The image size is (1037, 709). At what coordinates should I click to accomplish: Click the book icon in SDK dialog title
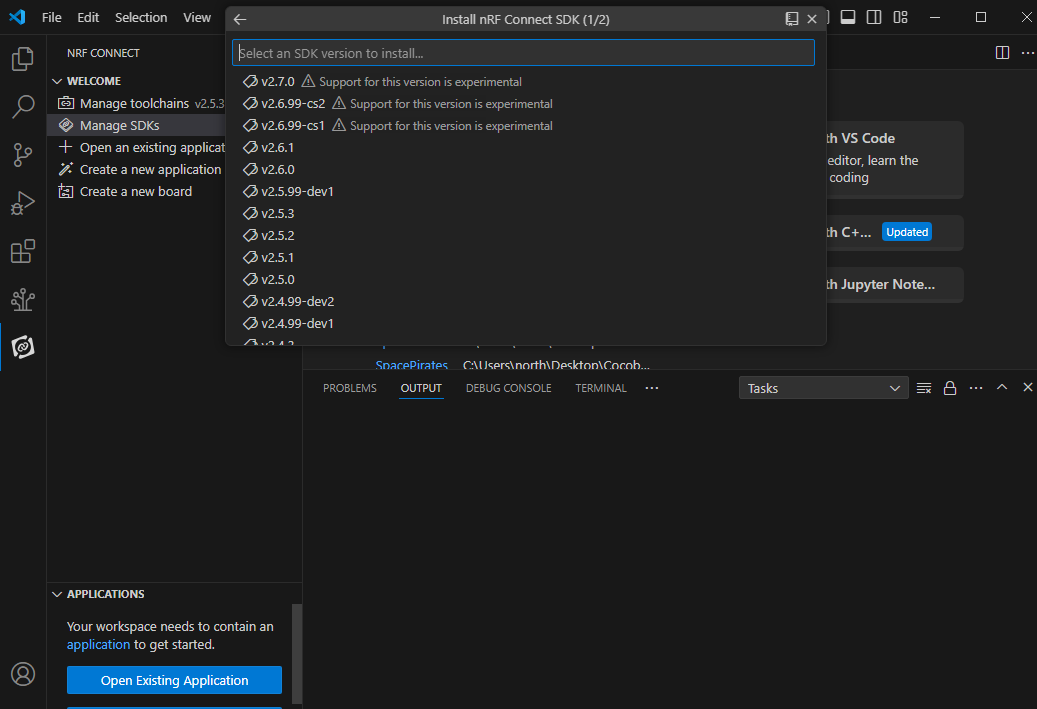[x=792, y=19]
